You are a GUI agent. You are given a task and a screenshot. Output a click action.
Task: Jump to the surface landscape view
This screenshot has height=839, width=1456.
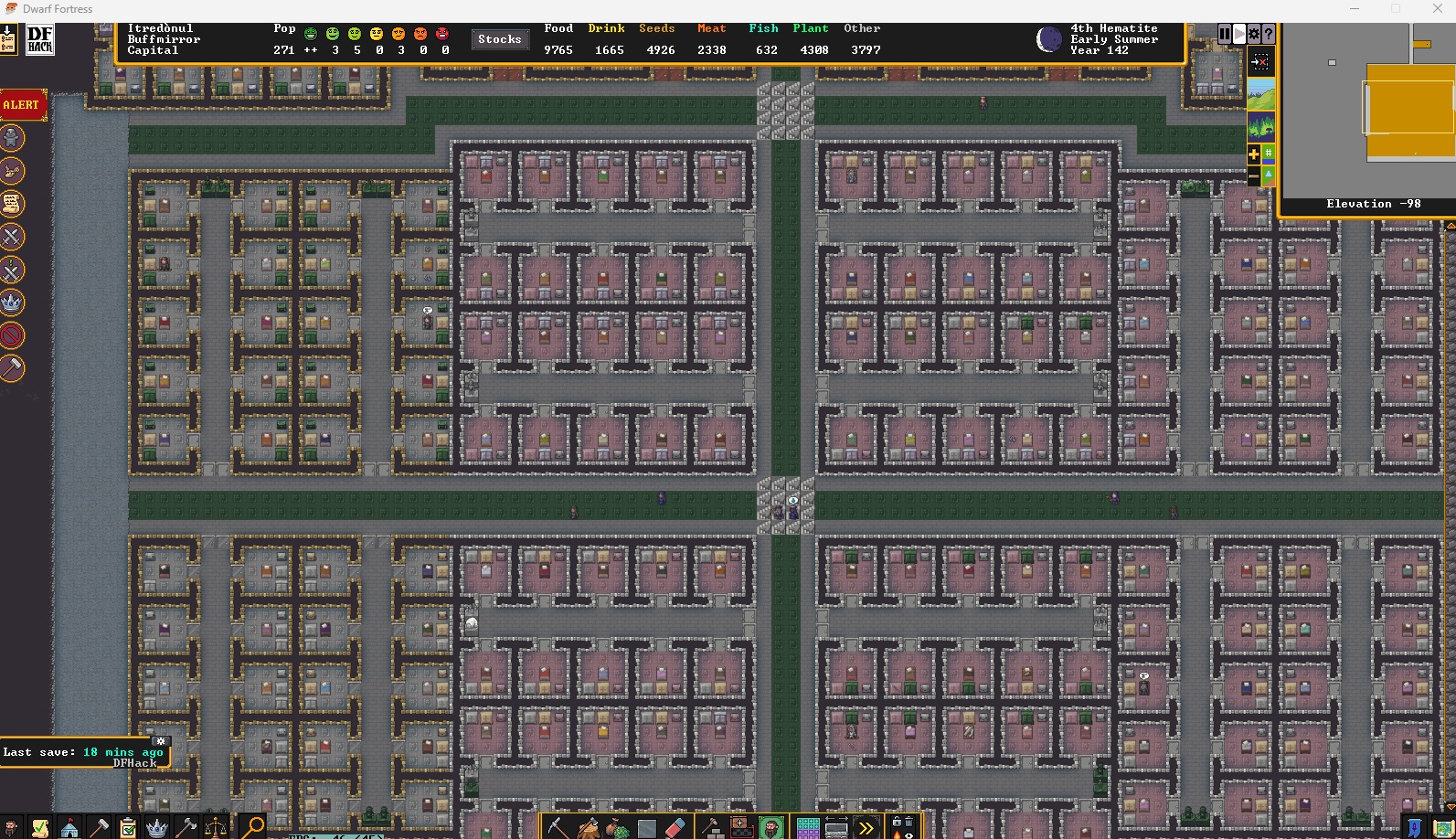click(x=1261, y=95)
